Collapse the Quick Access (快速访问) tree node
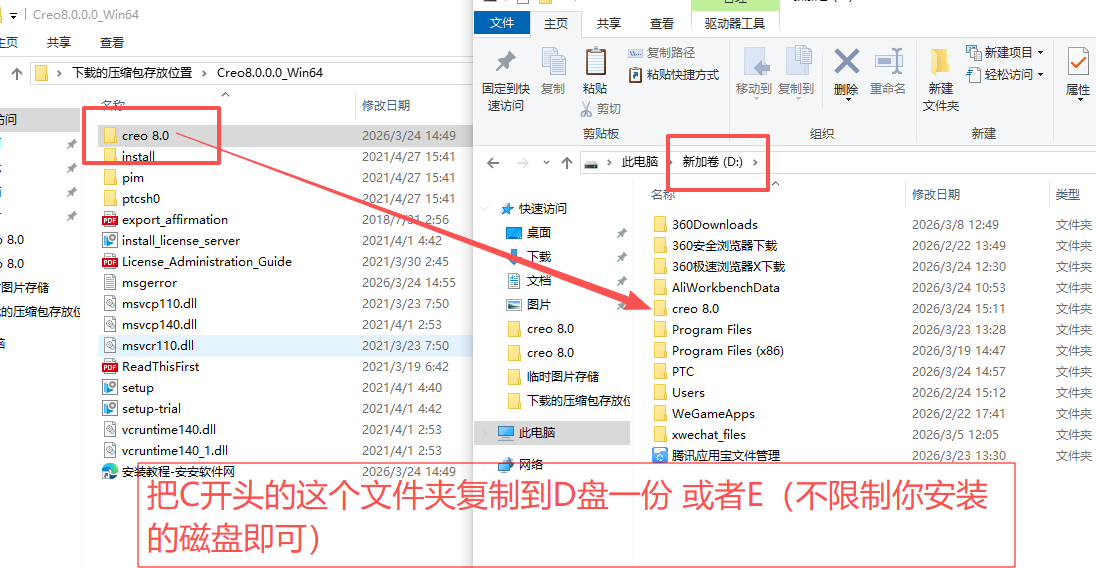The height and width of the screenshot is (568, 1096). 485,209
